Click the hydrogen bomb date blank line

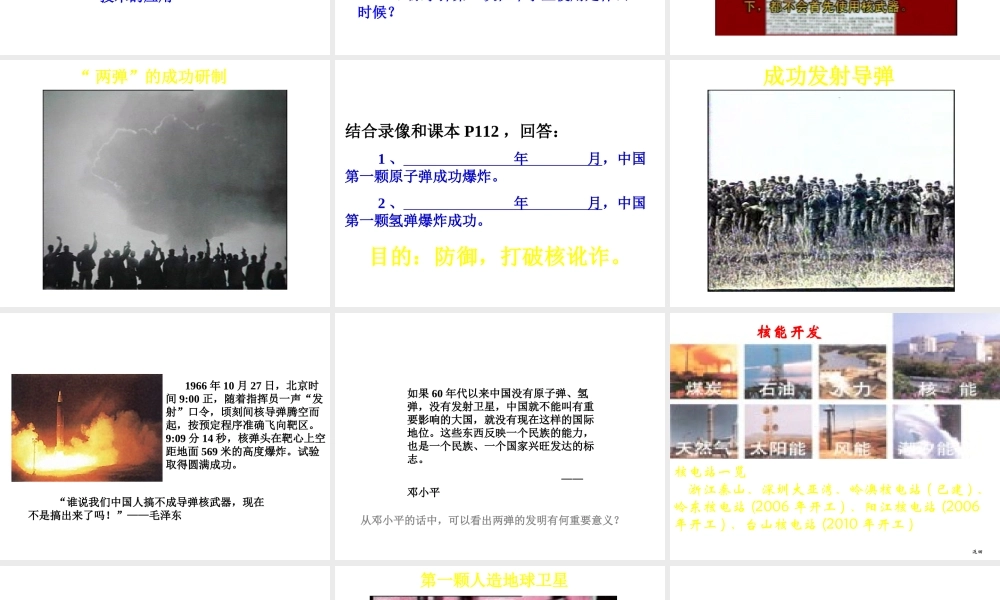pyautogui.click(x=503, y=203)
